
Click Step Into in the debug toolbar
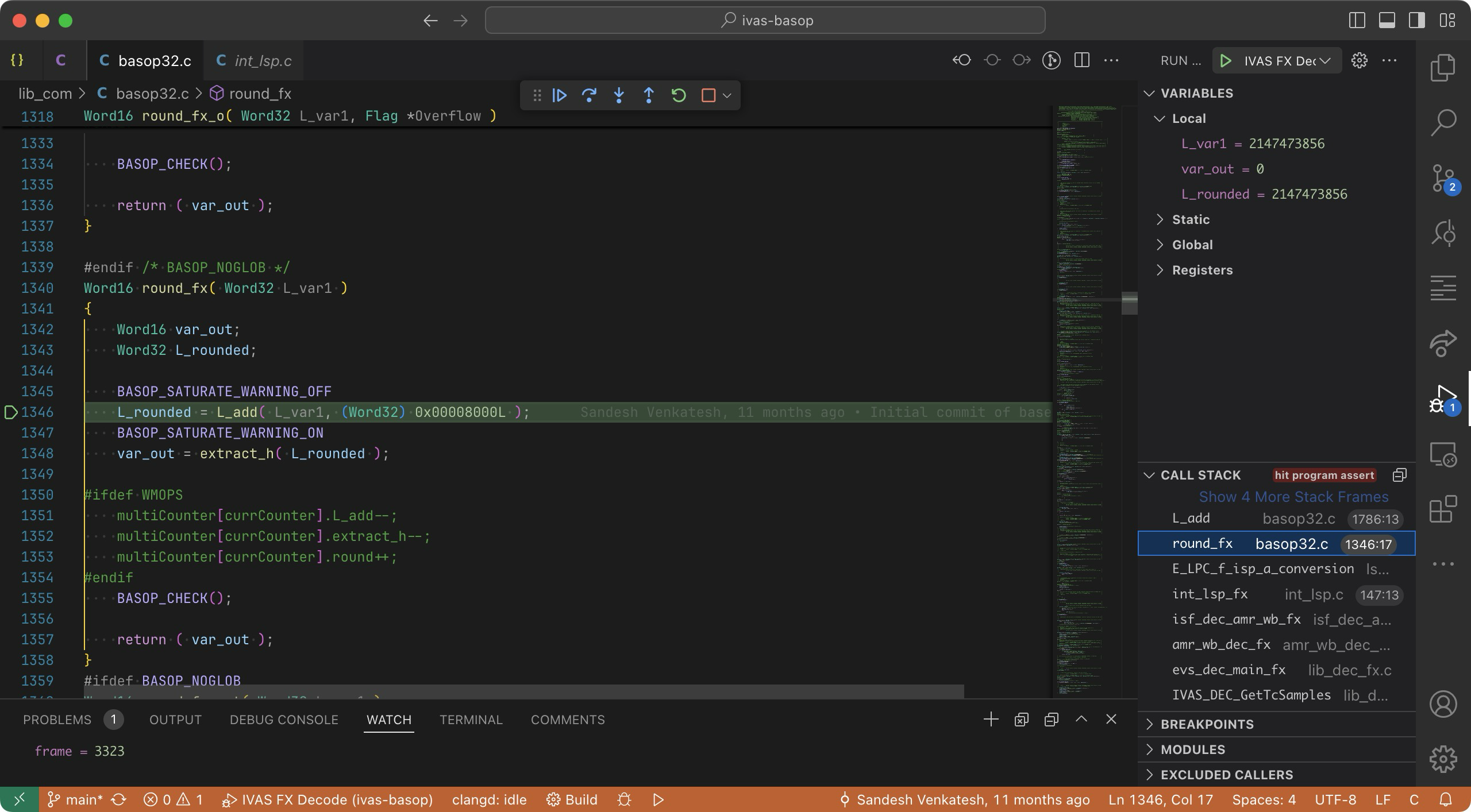[619, 95]
